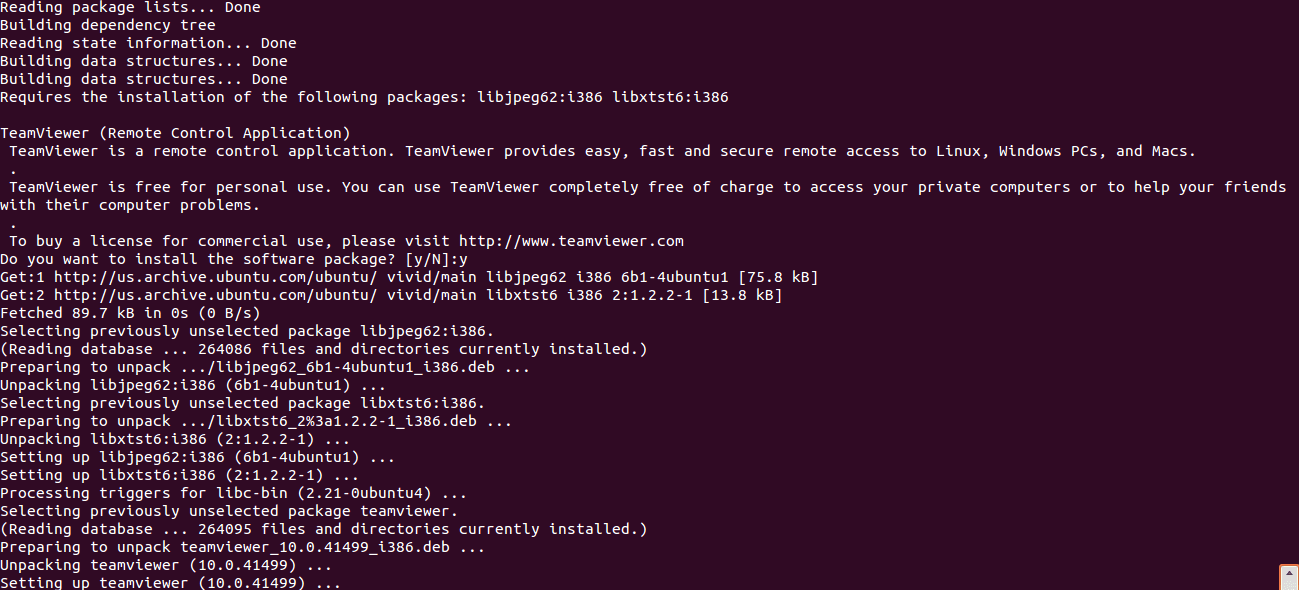Click the libxtst6:i386 name in the Requires line
The width and height of the screenshot is (1299, 590).
coord(670,97)
